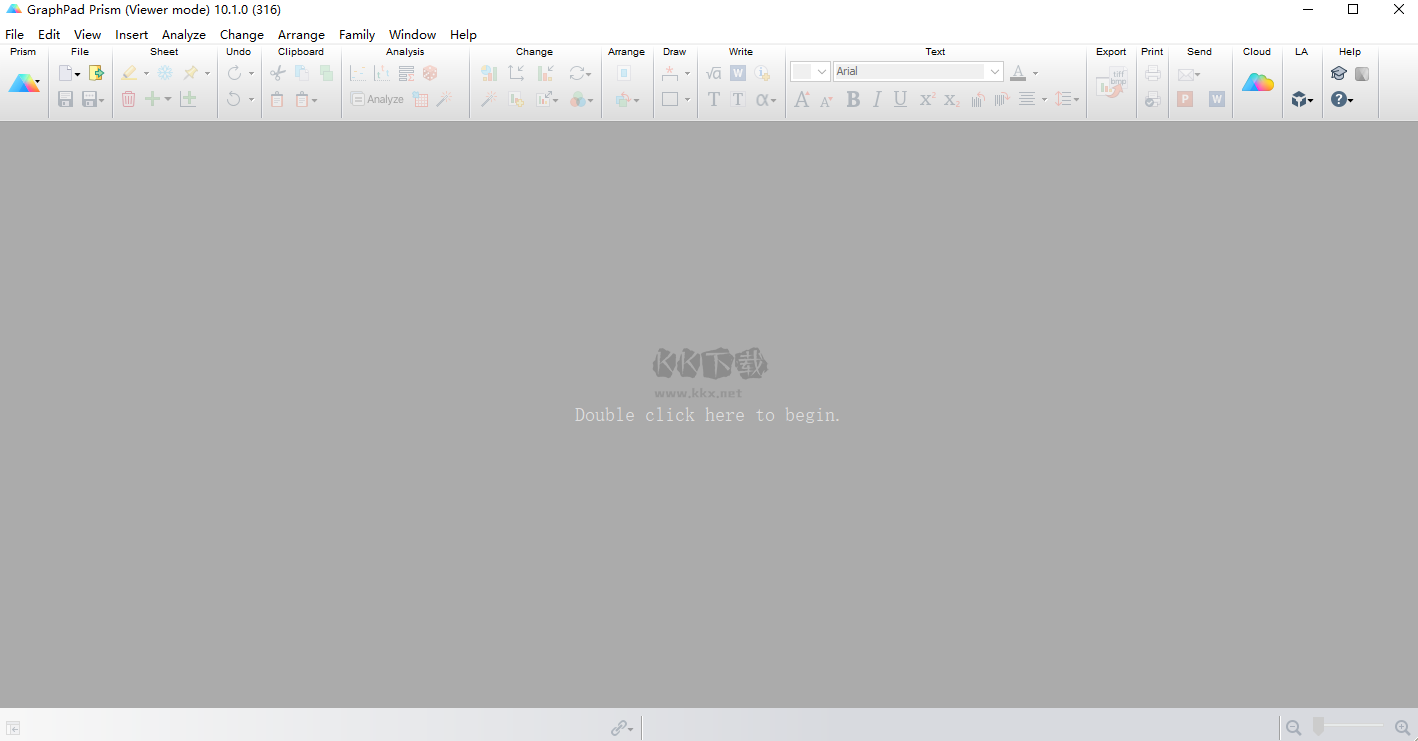Click the Delete sheet trash icon
This screenshot has height=741, width=1418.
tap(128, 99)
